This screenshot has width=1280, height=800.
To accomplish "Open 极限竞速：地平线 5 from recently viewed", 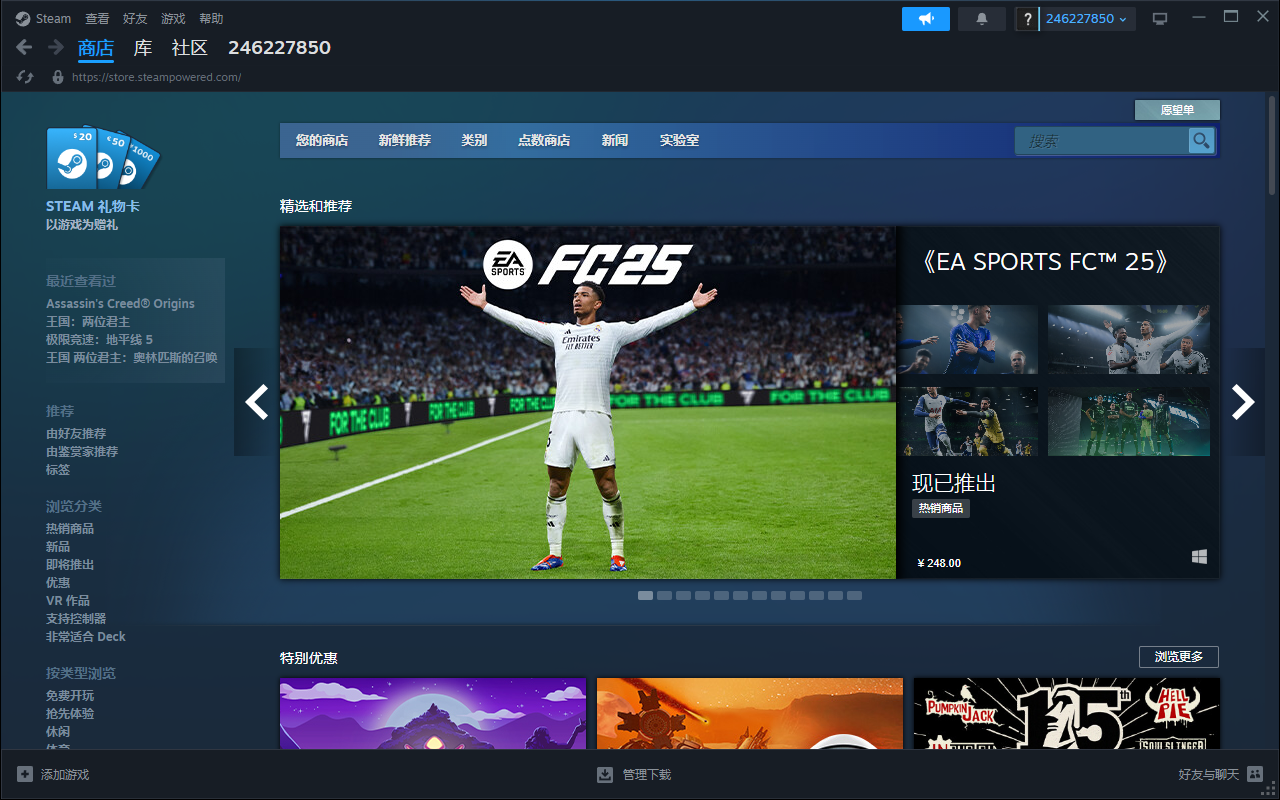I will click(x=99, y=340).
